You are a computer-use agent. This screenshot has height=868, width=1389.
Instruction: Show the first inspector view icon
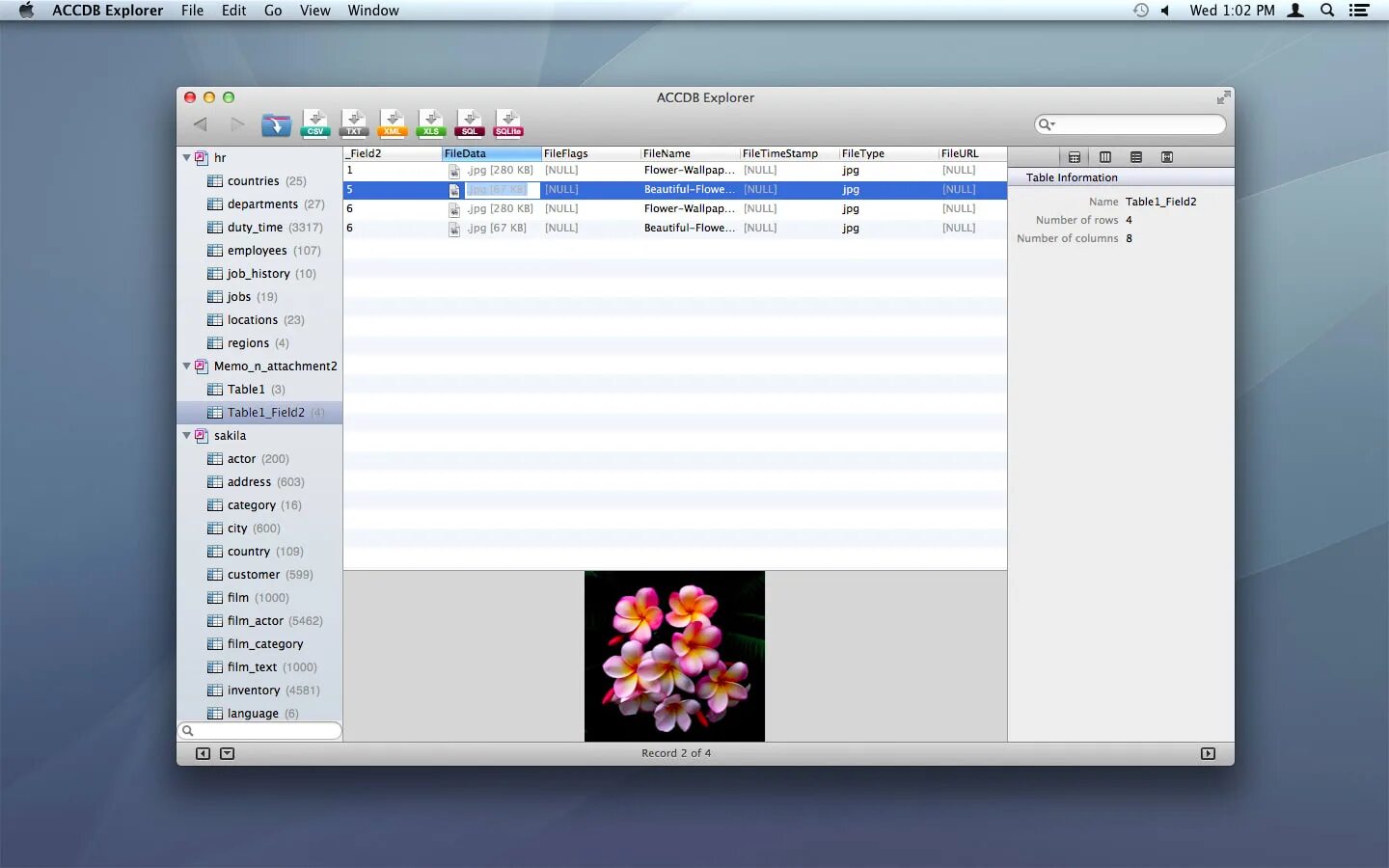click(1074, 157)
